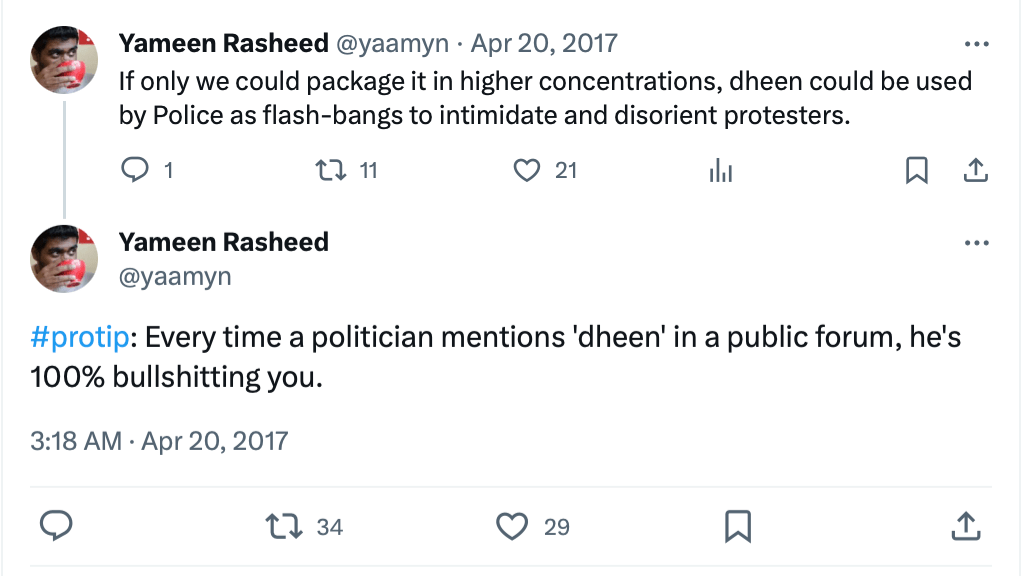The height and width of the screenshot is (576, 1022).
Task: Like the tweet with 21 likes
Action: point(527,171)
